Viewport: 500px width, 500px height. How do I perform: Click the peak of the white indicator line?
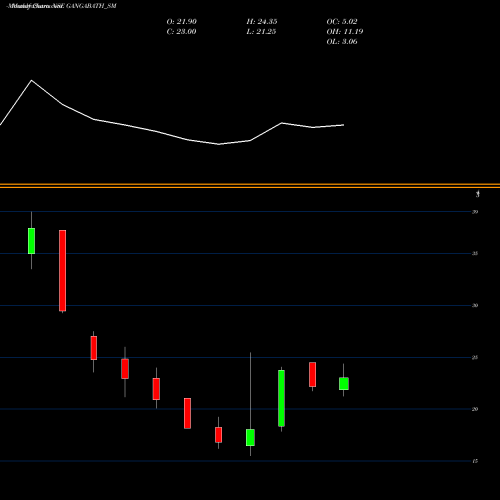coord(32,80)
